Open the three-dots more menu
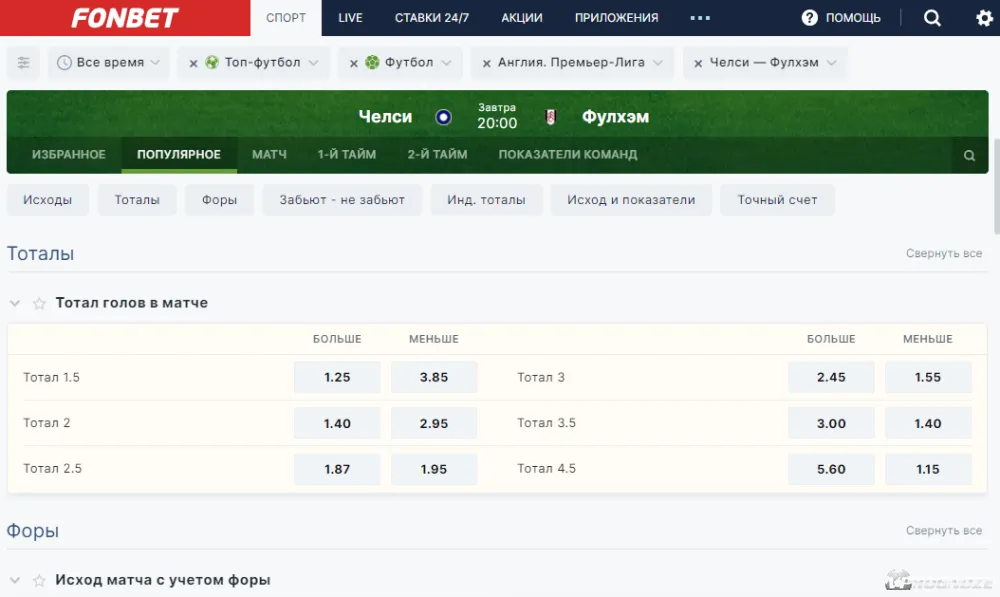Viewport: 1000px width, 597px height. pos(700,18)
